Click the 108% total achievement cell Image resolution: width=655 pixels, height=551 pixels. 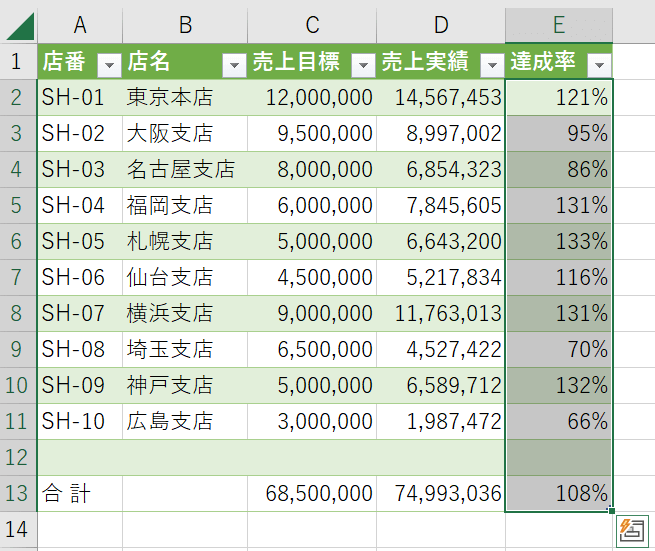pyautogui.click(x=558, y=493)
